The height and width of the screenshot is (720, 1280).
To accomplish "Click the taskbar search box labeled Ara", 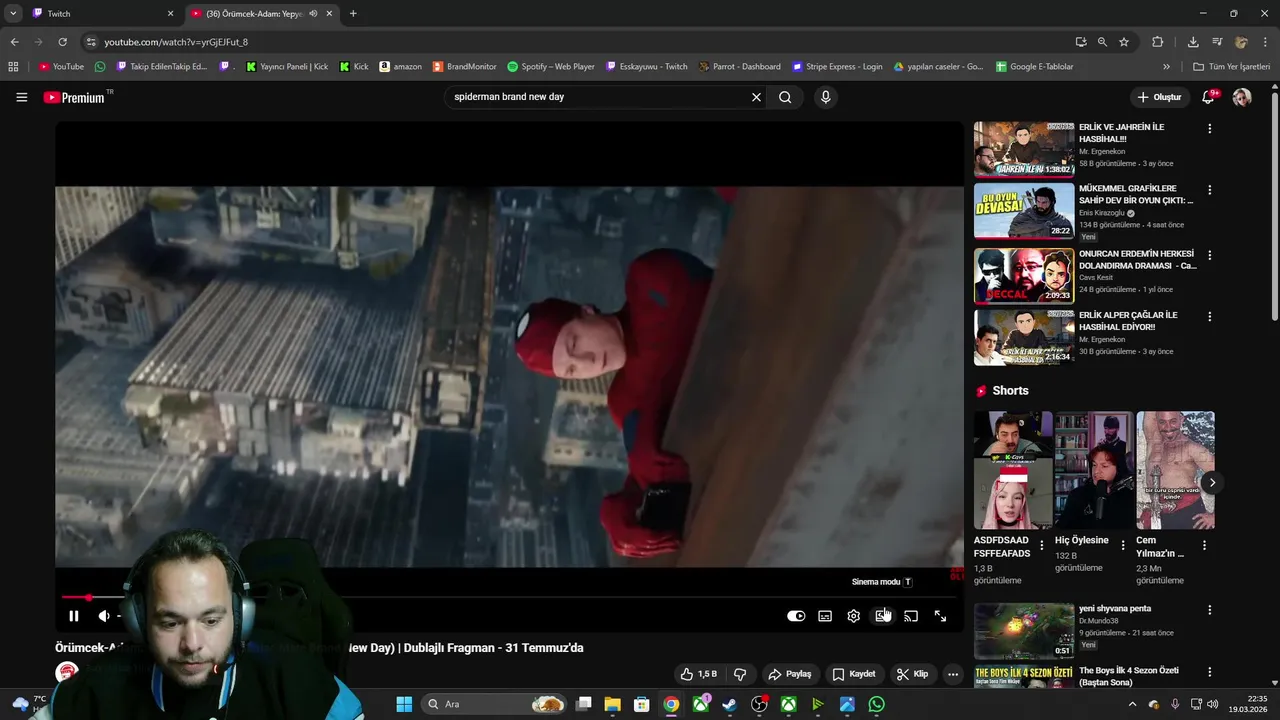I will [x=495, y=704].
